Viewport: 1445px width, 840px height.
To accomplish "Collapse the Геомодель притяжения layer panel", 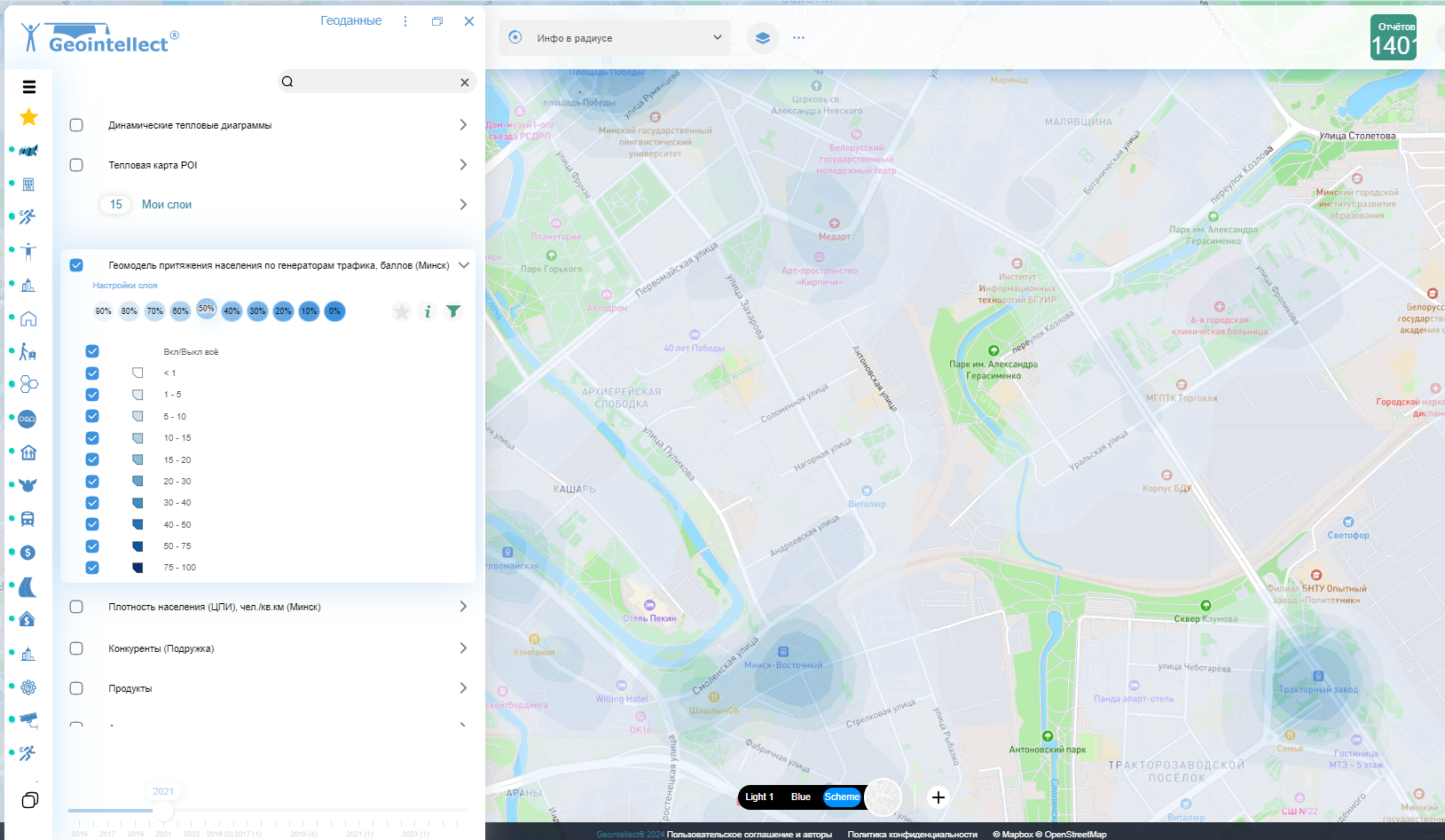I will (463, 265).
